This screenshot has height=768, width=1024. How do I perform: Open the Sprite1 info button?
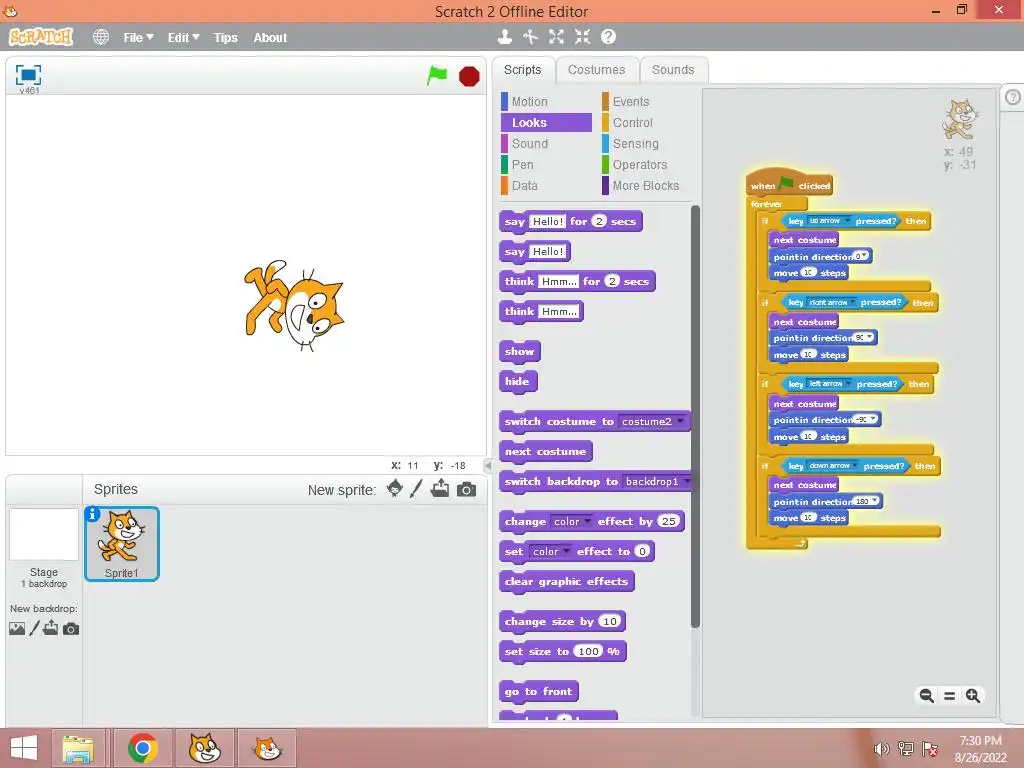pyautogui.click(x=93, y=514)
